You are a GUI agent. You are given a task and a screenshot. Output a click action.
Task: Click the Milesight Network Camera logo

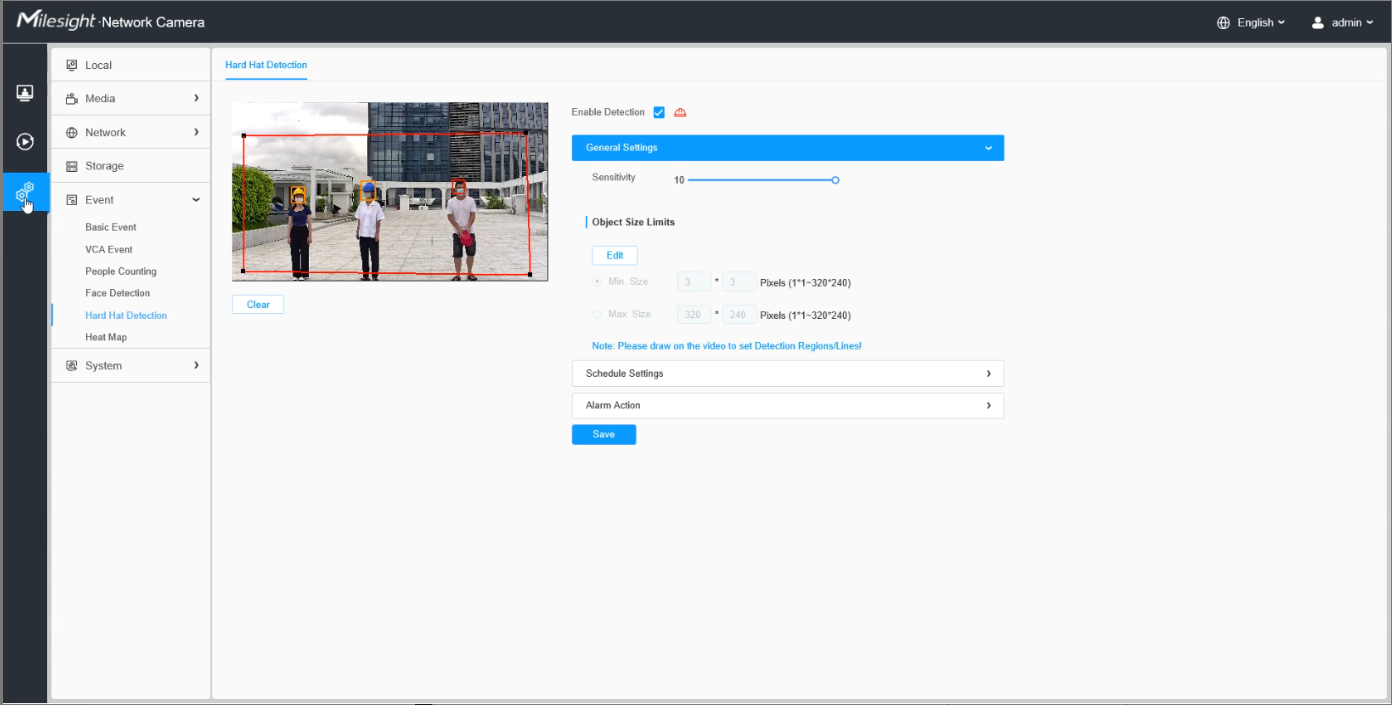point(110,21)
